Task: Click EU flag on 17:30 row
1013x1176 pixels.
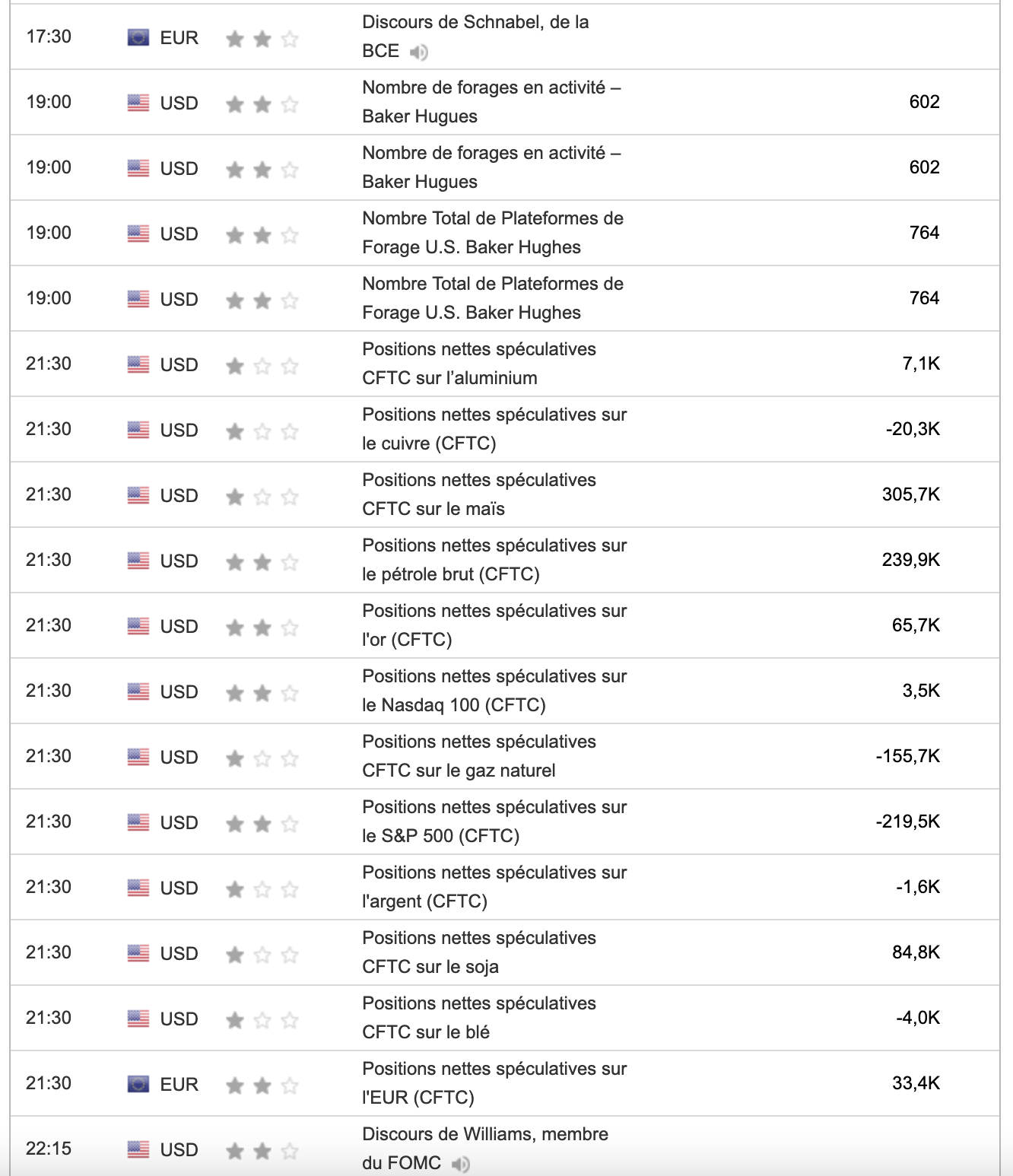Action: pos(138,37)
